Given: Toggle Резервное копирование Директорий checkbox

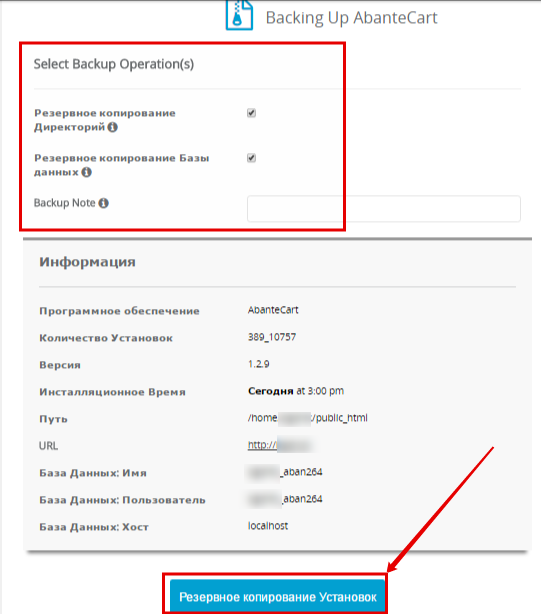Looking at the screenshot, I should tap(251, 113).
